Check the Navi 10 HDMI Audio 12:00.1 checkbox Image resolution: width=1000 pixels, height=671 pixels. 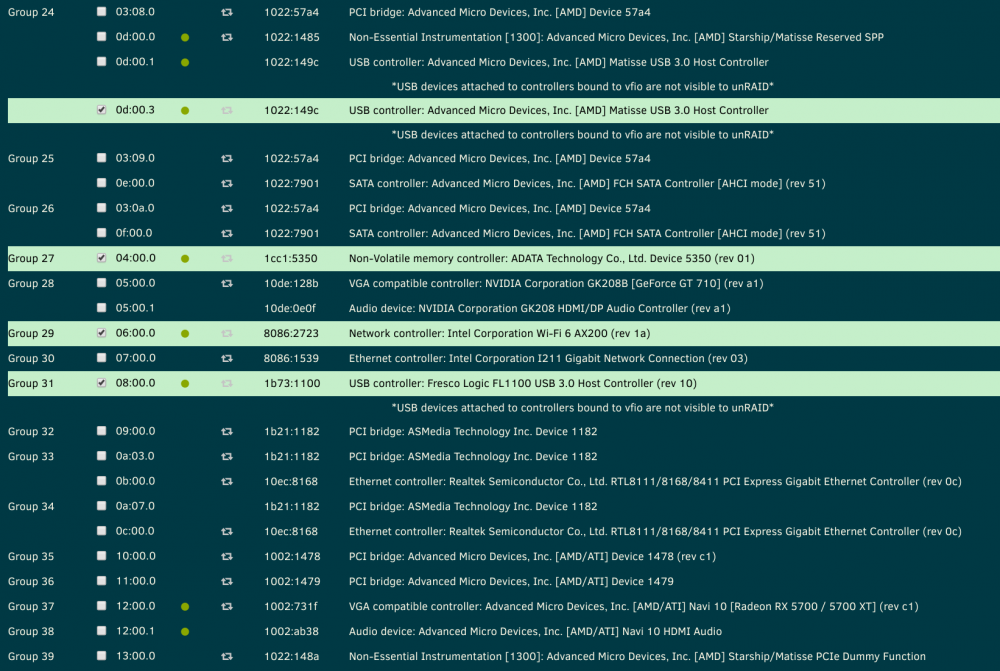[101, 631]
